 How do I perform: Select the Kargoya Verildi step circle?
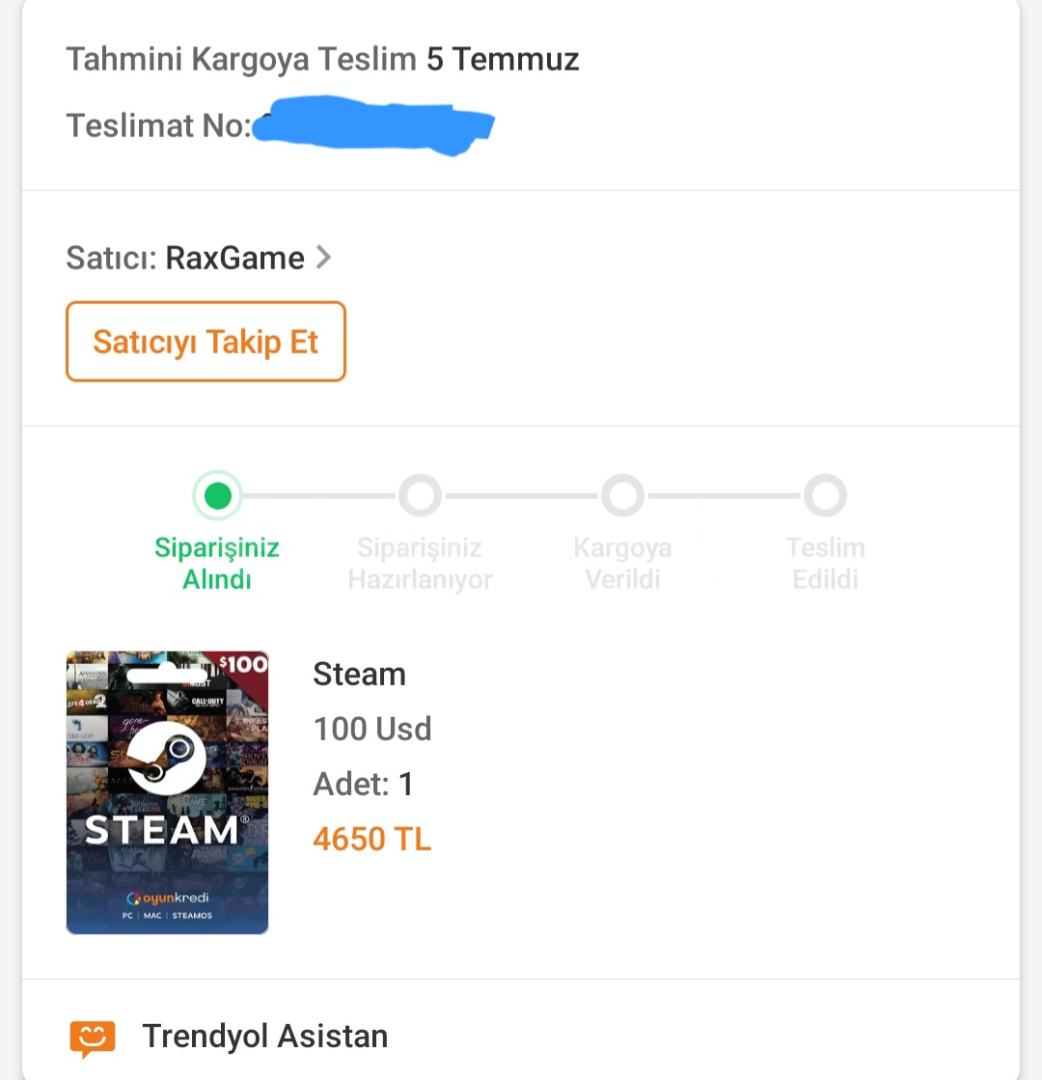coord(623,495)
